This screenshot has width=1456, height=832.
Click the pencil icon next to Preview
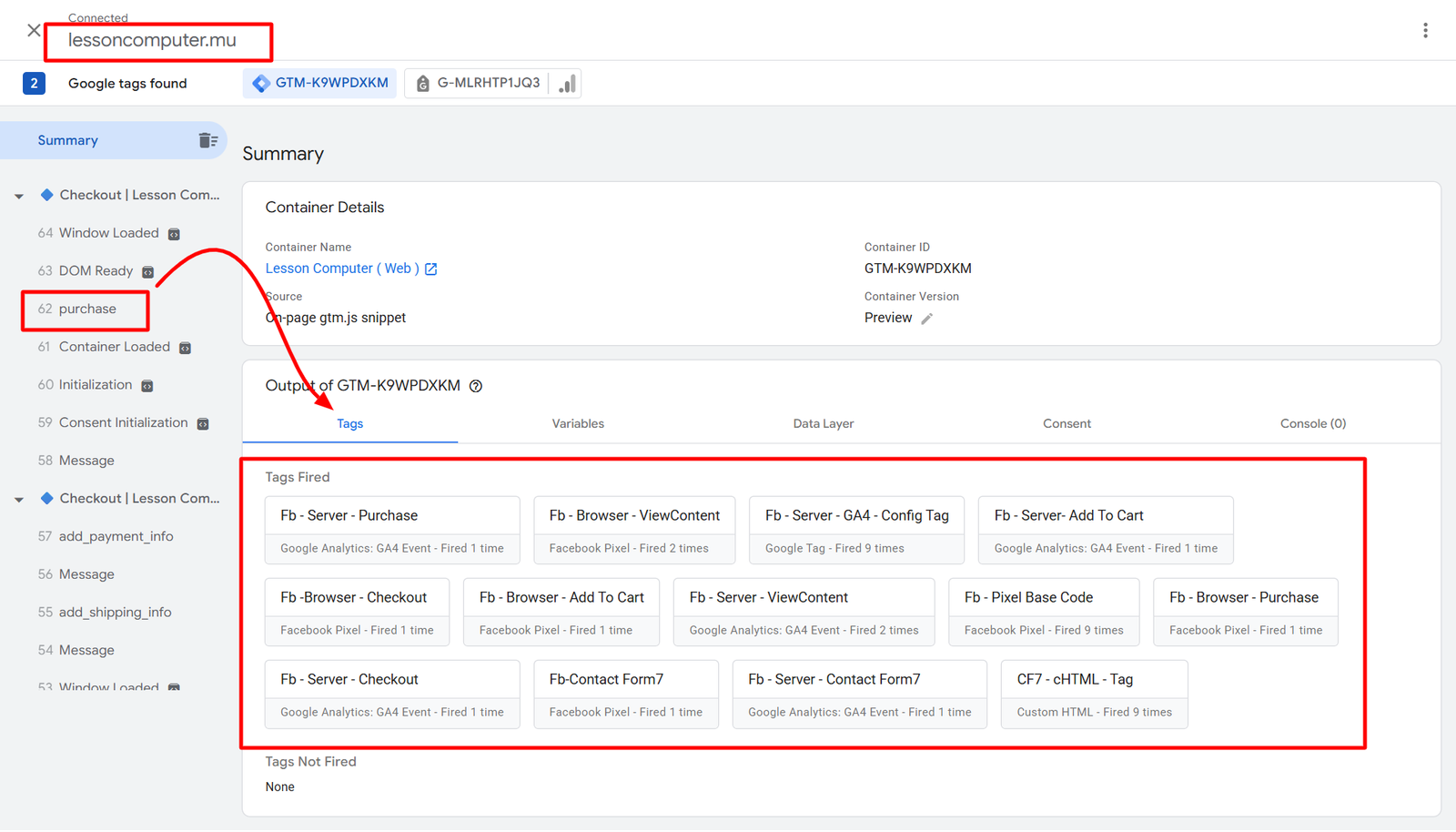point(926,319)
